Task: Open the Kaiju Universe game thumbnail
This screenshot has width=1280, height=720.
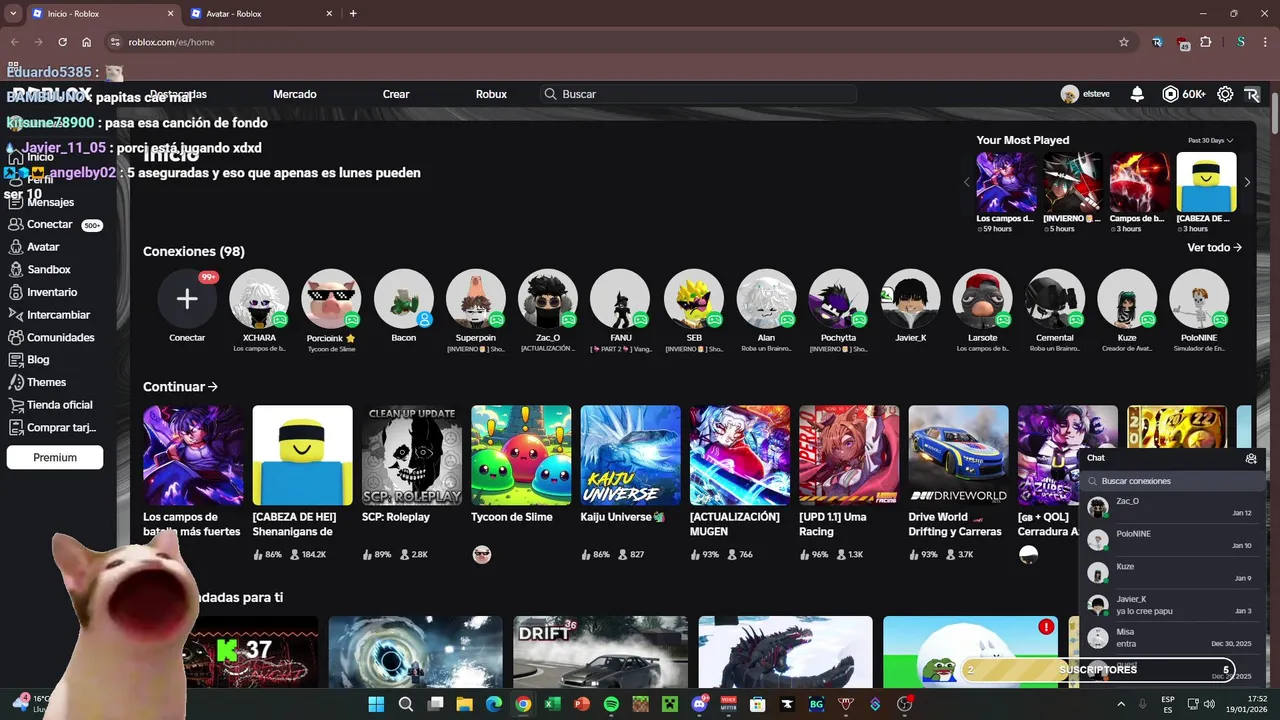Action: [631, 455]
